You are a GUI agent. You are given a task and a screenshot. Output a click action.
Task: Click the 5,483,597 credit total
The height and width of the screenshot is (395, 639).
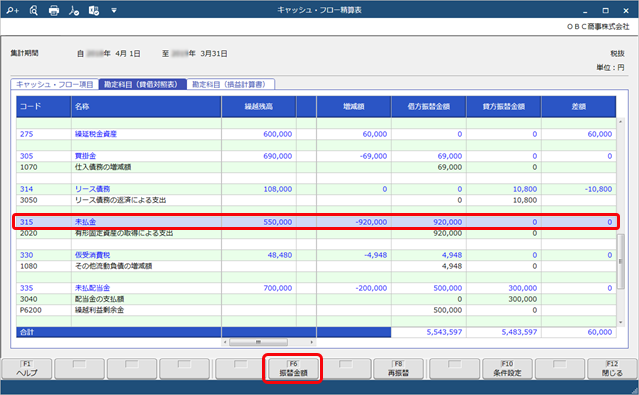[519, 332]
